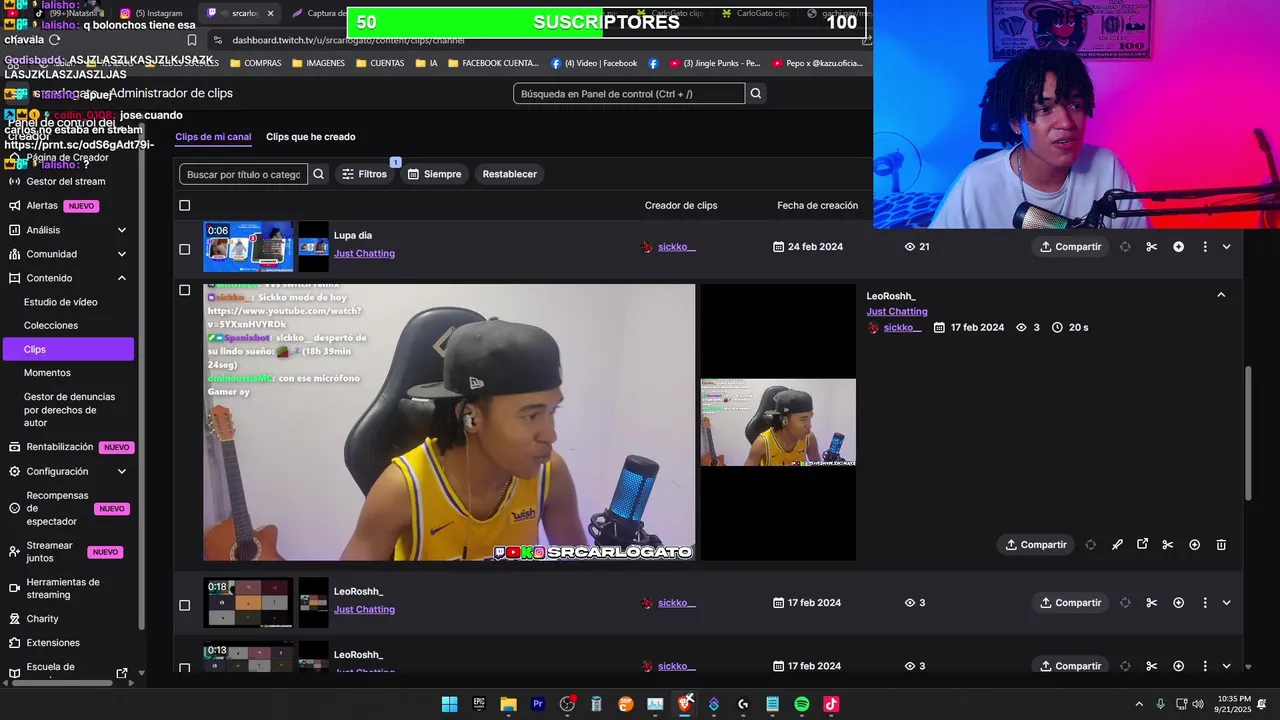Show hidden system tray icons chevron
This screenshot has width=1280, height=720.
coord(1138,704)
